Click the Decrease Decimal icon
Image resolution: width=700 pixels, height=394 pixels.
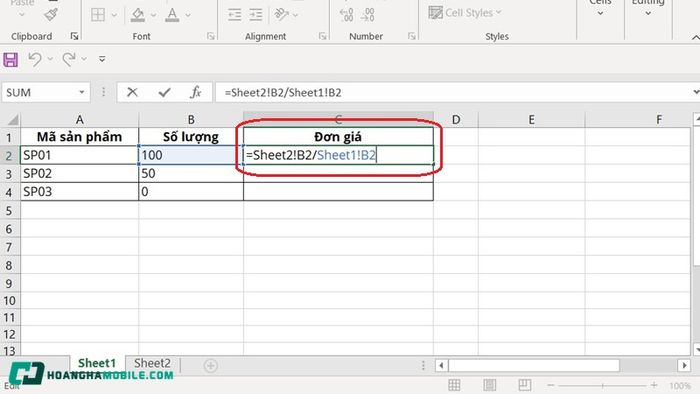[368, 14]
